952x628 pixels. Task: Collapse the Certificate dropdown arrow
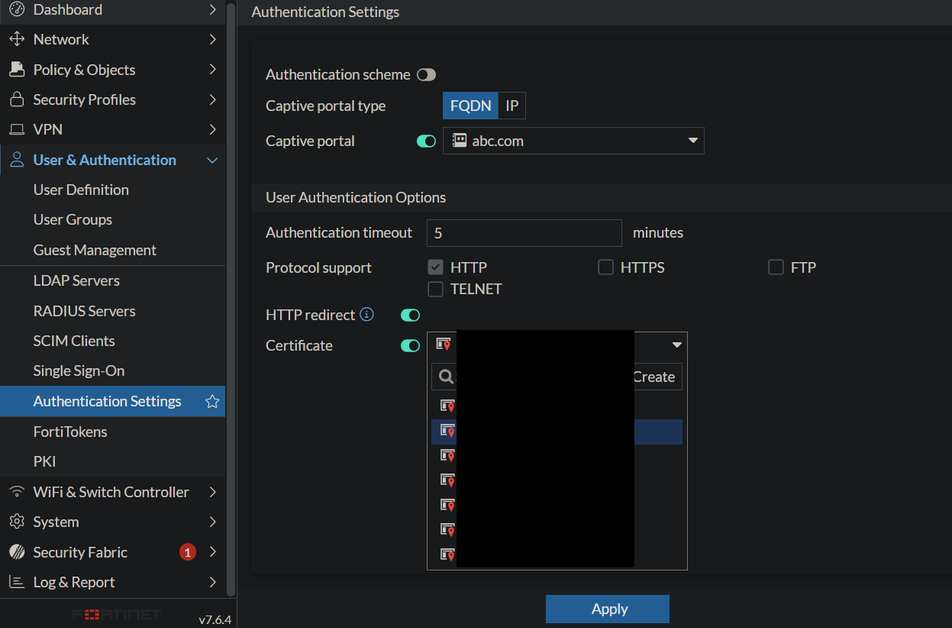pyautogui.click(x=676, y=345)
